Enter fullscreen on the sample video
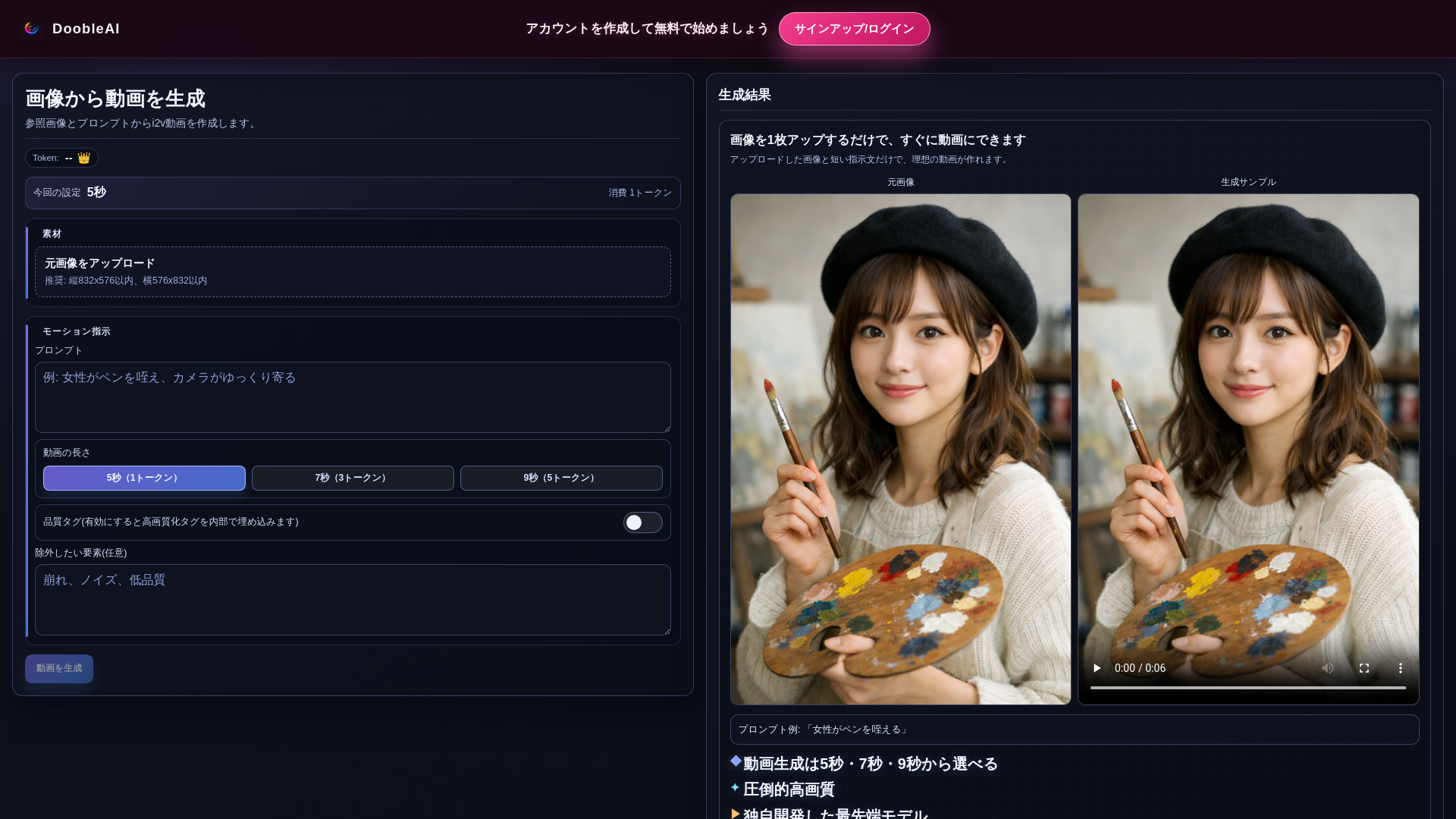This screenshot has width=1456, height=819. pyautogui.click(x=1363, y=668)
